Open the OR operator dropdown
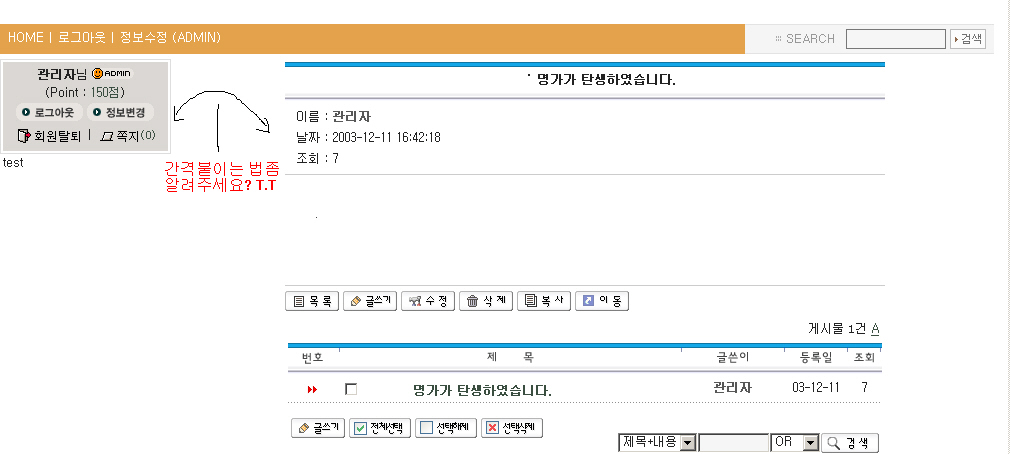This screenshot has height=454, width=1010. coord(794,442)
